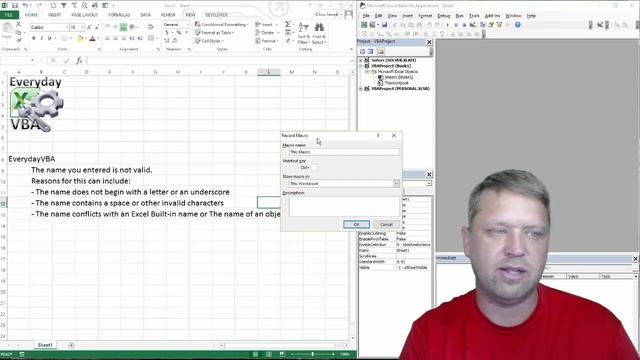The height and width of the screenshot is (360, 640).
Task: Toggle Bold formatting in Font group
Action: click(x=34, y=38)
